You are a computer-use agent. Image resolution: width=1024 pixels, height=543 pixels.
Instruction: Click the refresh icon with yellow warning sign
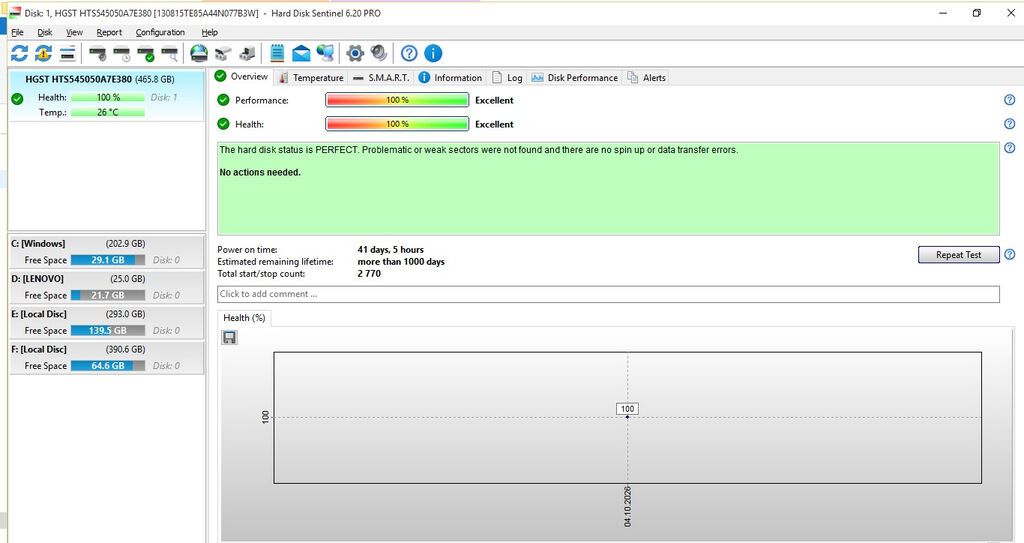point(44,53)
